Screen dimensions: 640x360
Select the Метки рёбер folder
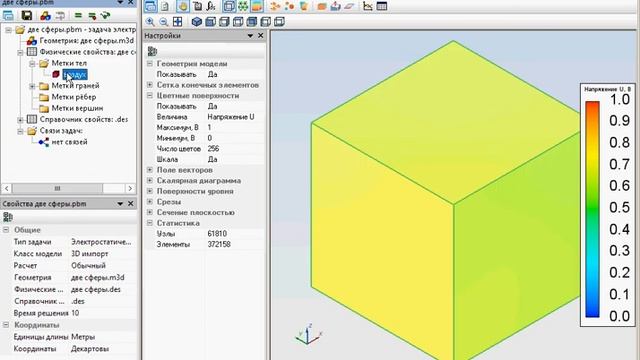click(x=73, y=97)
